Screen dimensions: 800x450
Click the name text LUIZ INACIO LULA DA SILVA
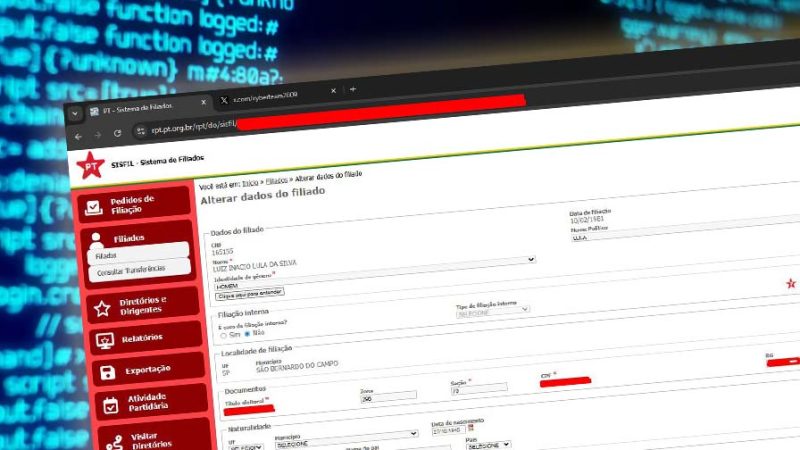(255, 265)
